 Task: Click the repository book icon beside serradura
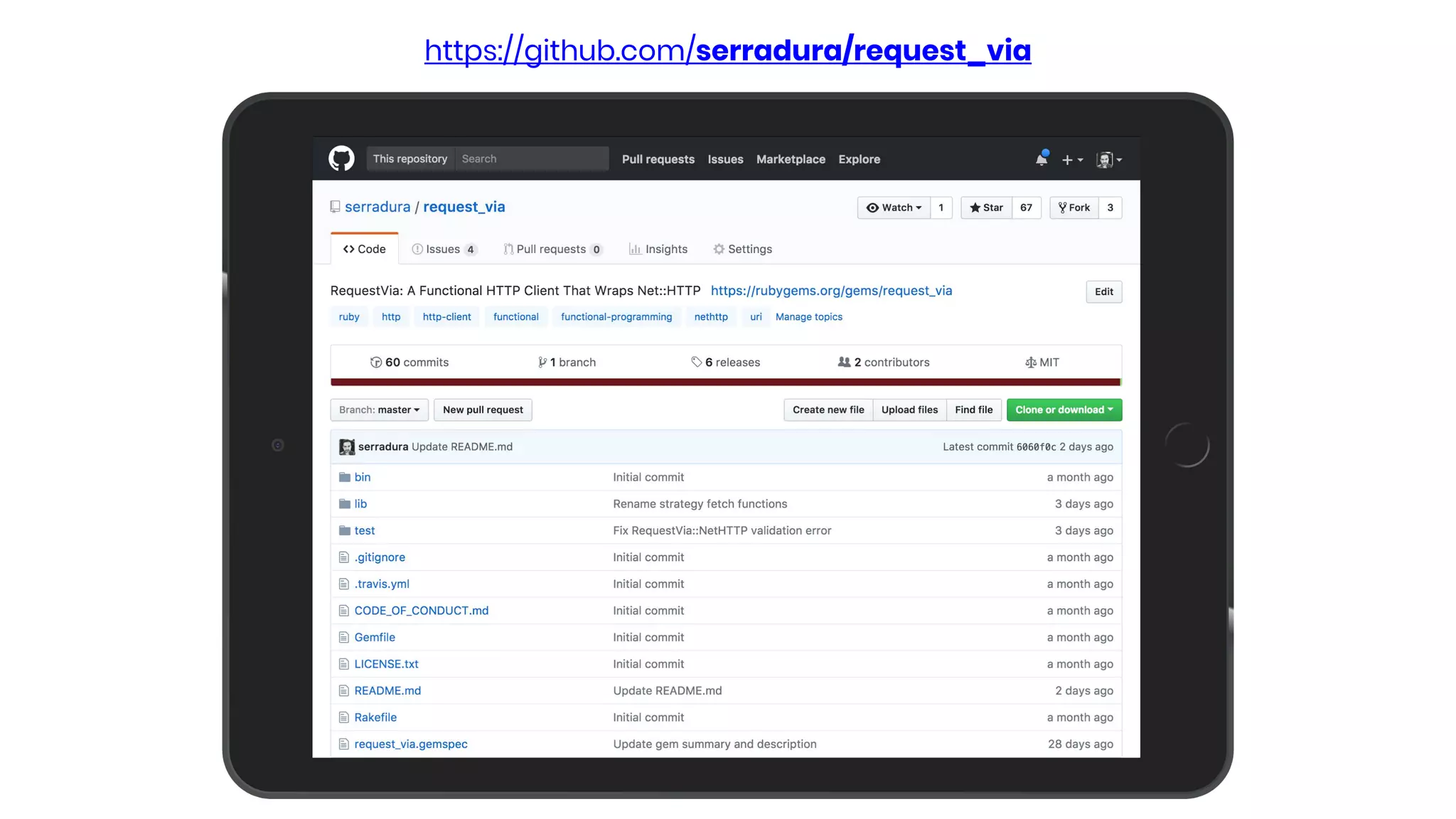coord(335,207)
